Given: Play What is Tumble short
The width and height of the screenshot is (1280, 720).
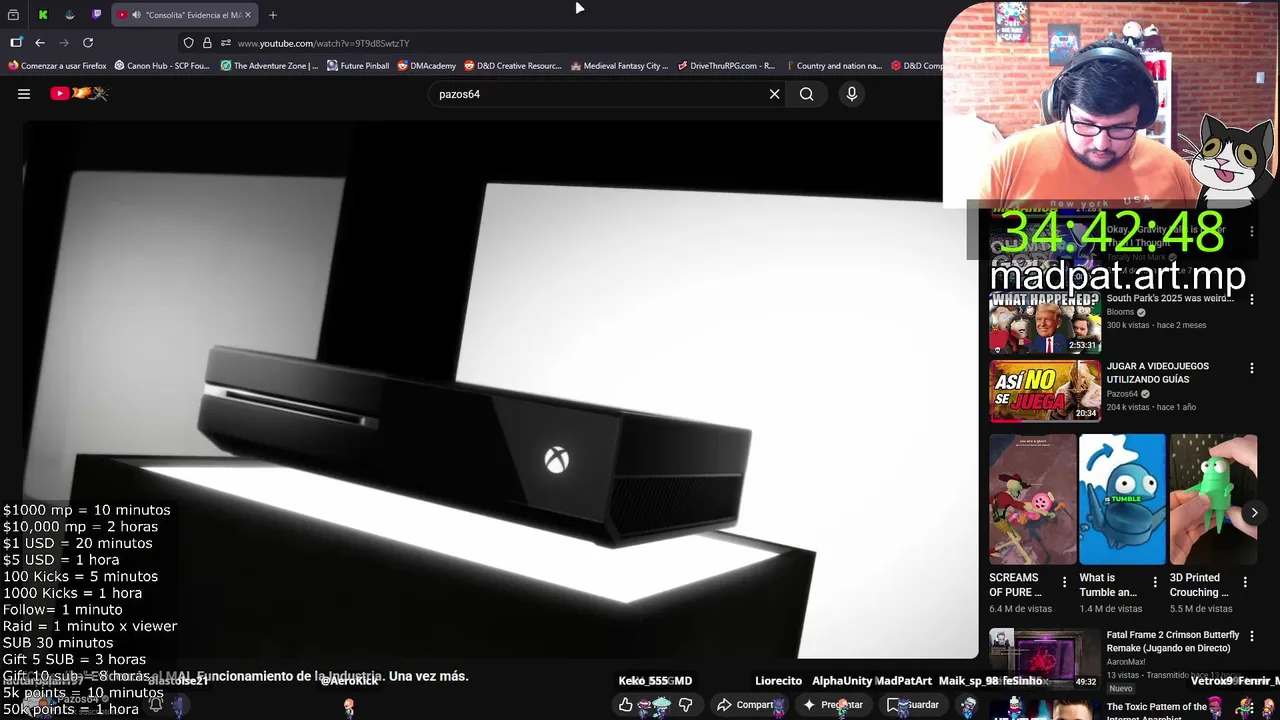Looking at the screenshot, I should tap(1122, 499).
